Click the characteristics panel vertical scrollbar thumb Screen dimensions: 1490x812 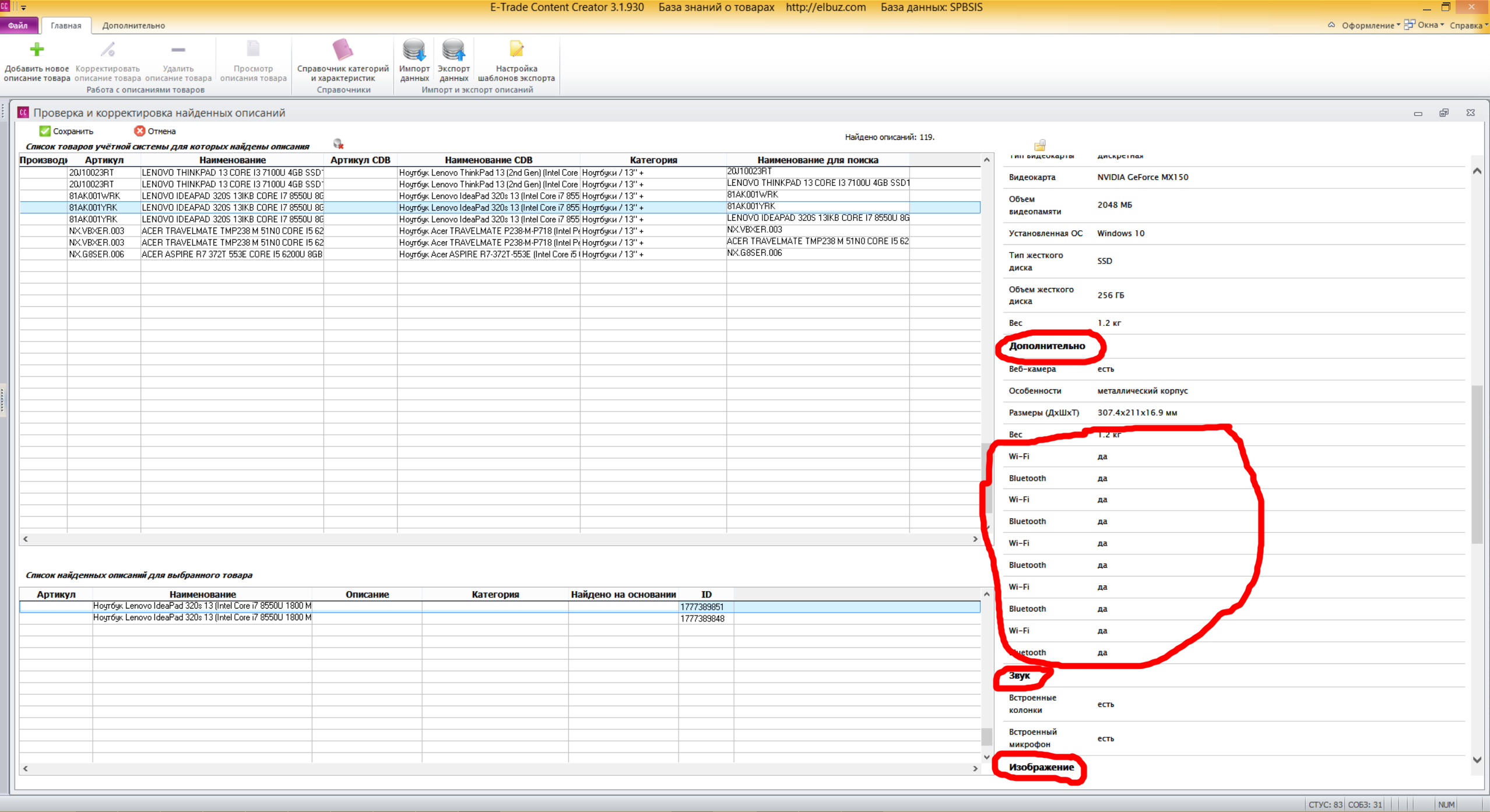click(1477, 464)
